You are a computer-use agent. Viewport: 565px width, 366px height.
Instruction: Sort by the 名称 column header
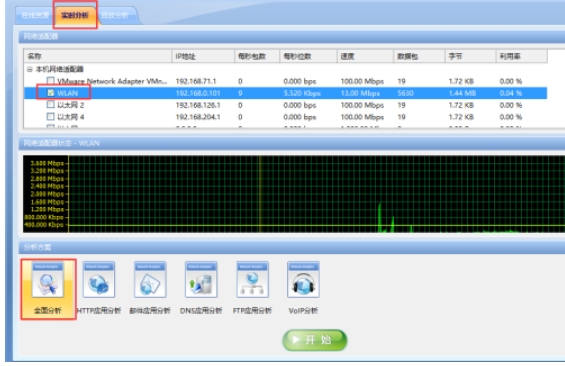[x=98, y=56]
